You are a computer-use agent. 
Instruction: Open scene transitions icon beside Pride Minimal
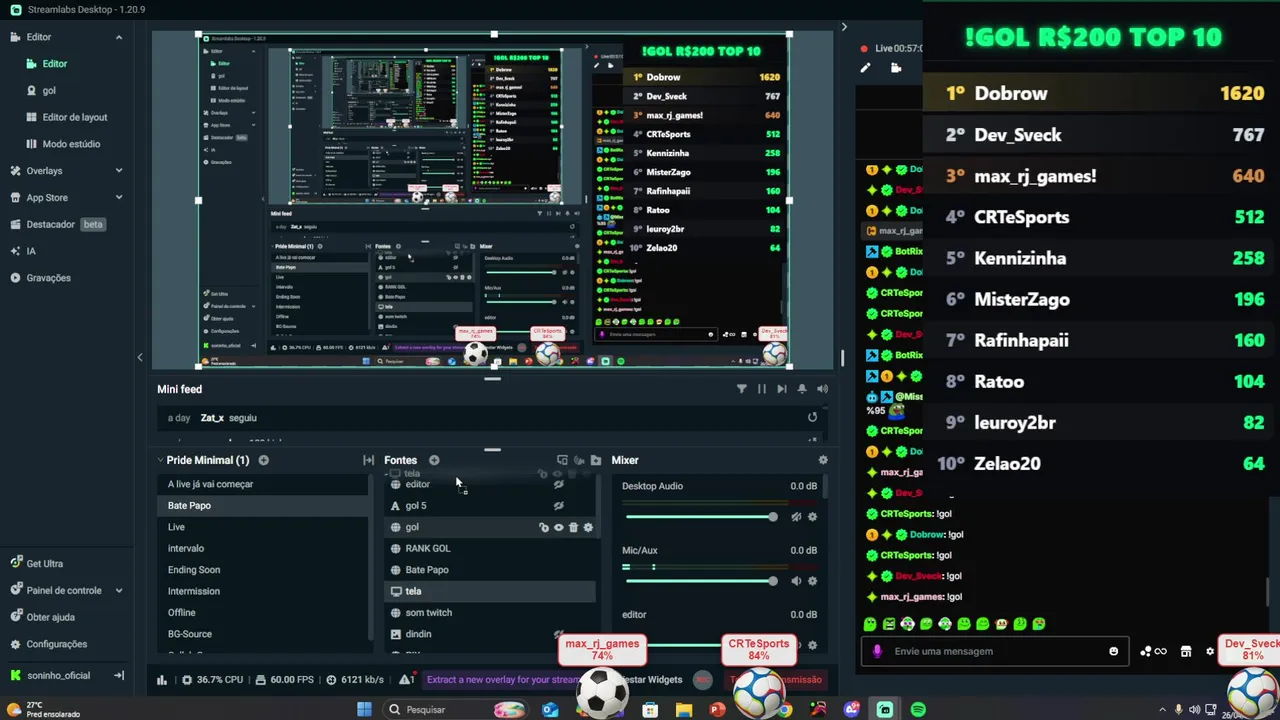click(x=368, y=460)
